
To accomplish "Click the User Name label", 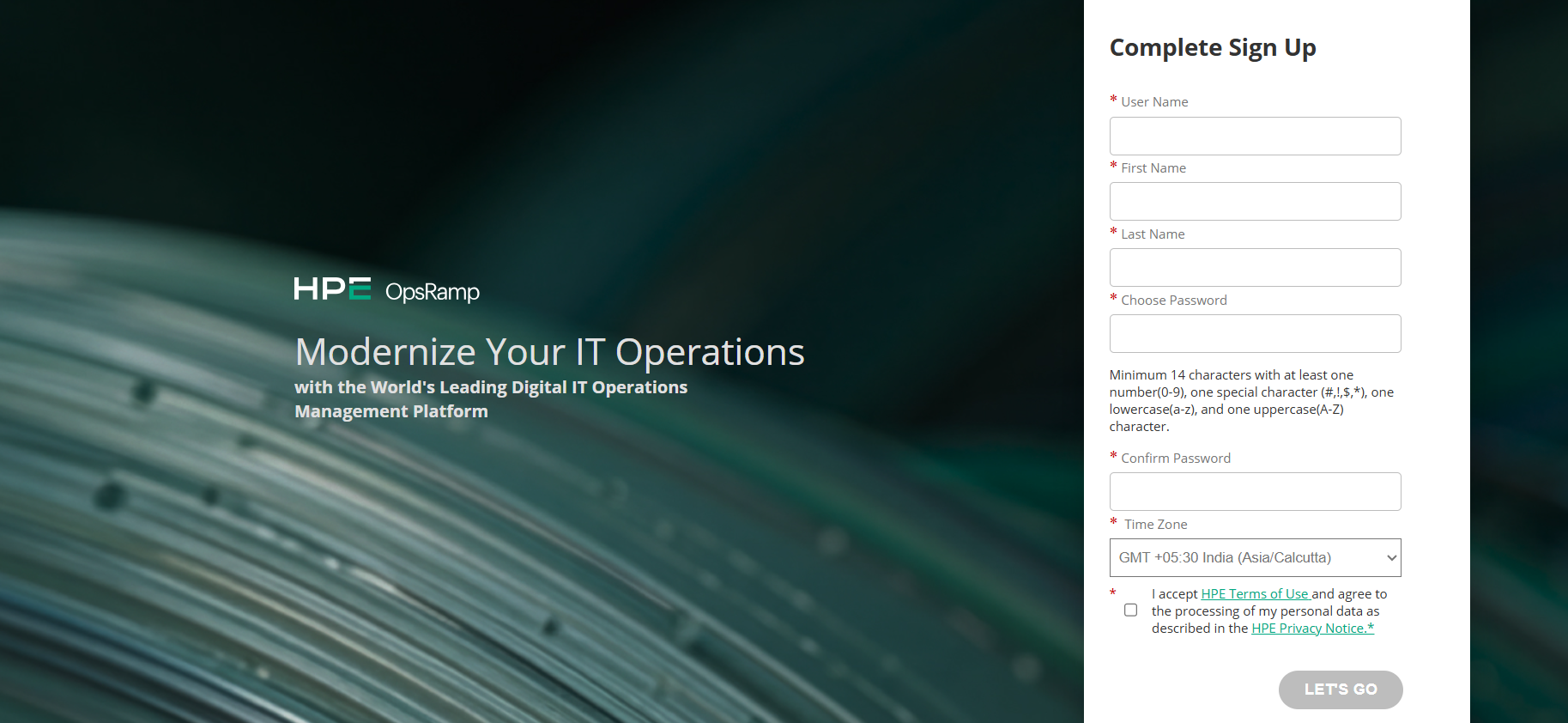I will [1154, 101].
